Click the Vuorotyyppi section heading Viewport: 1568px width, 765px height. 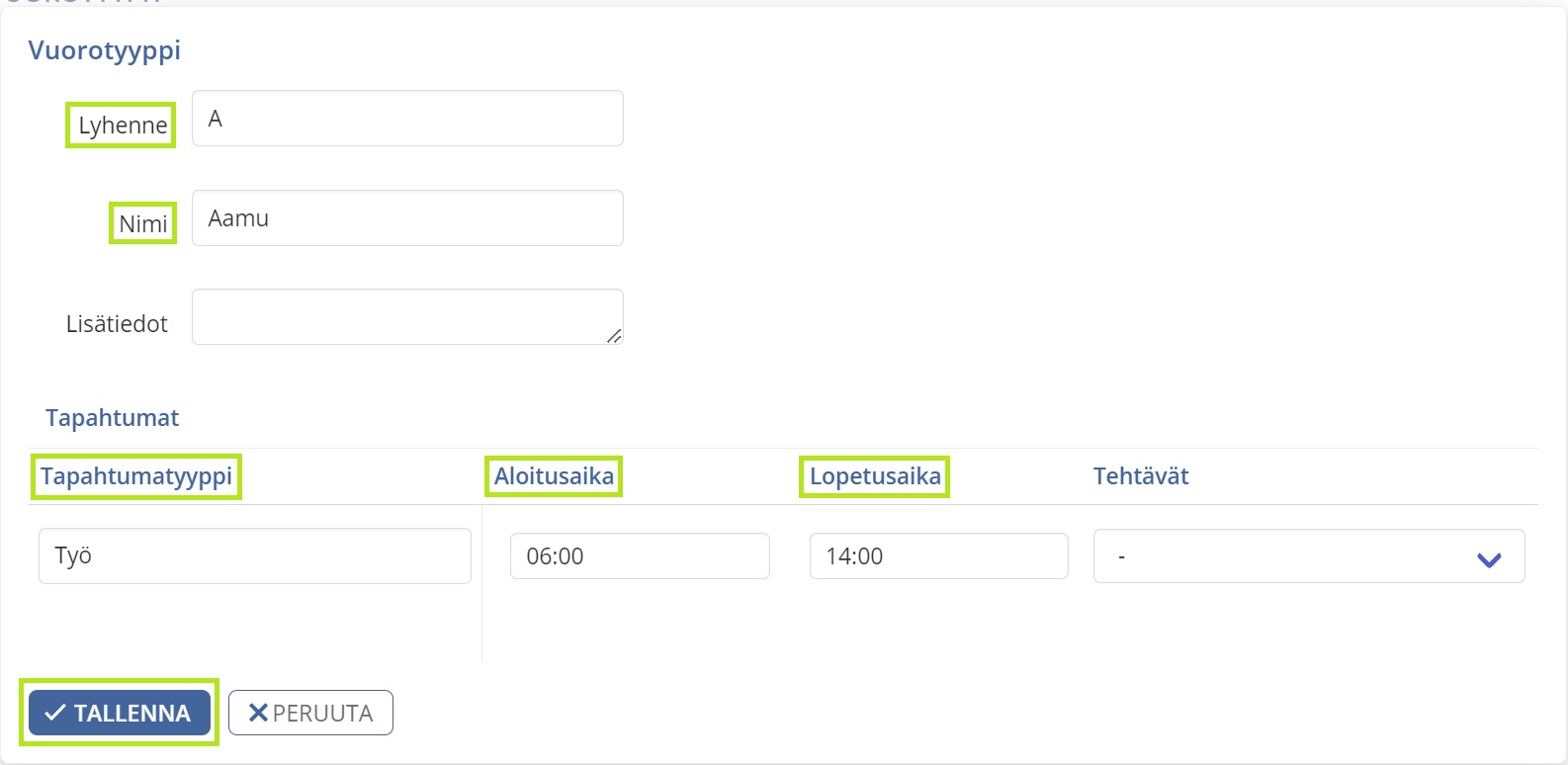click(x=105, y=51)
